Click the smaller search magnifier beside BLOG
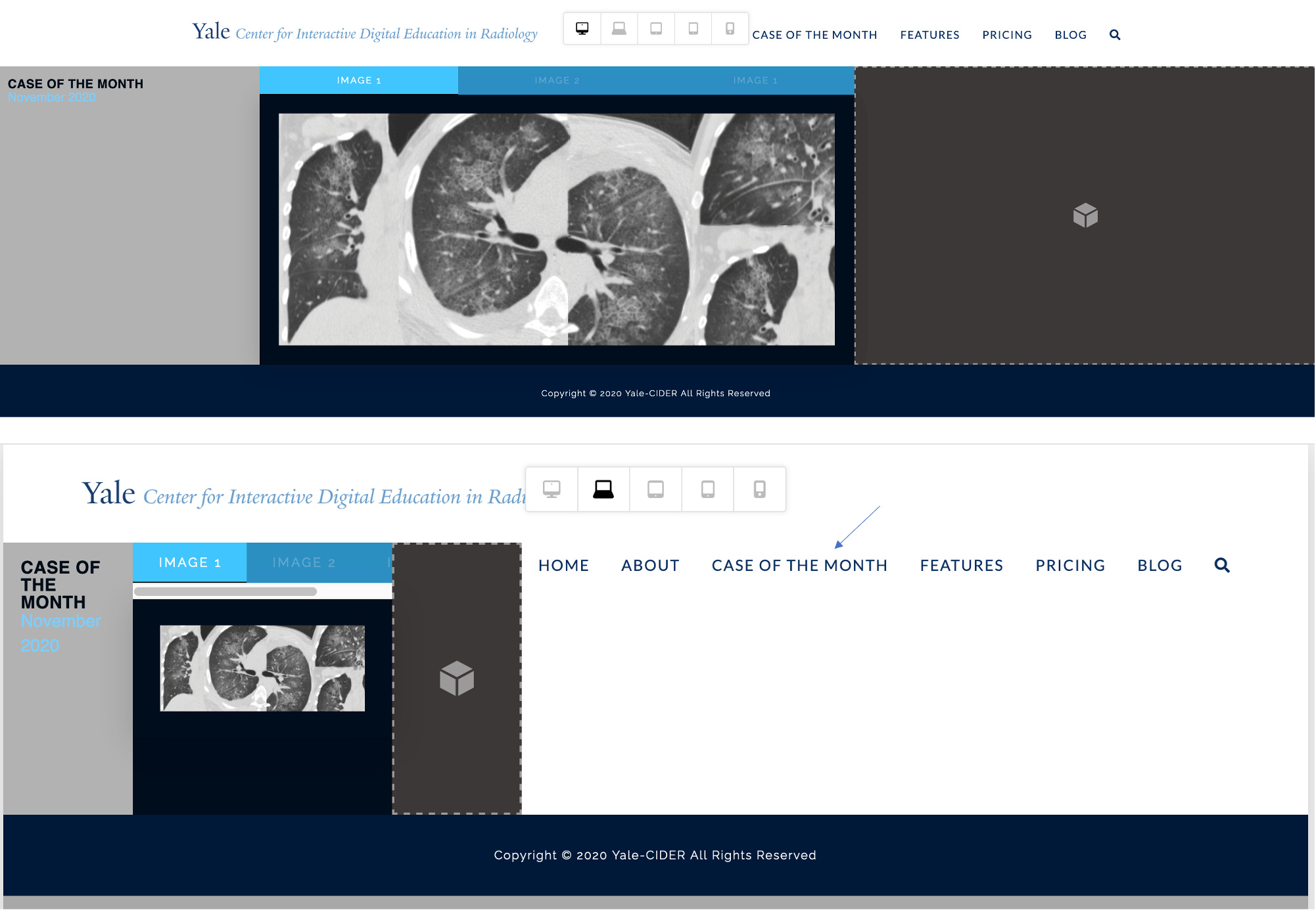 [1115, 35]
